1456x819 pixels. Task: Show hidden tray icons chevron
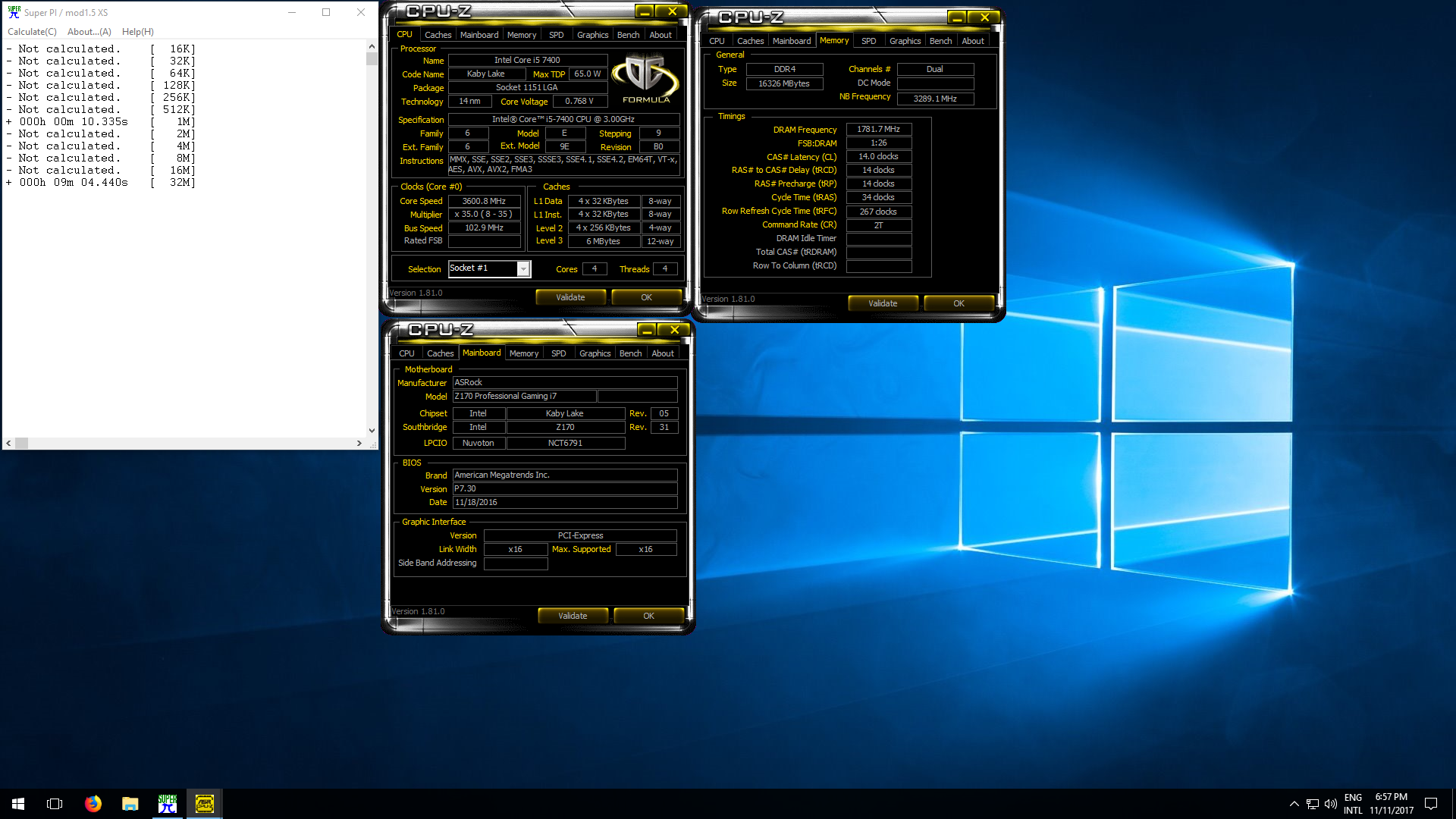coord(1294,804)
